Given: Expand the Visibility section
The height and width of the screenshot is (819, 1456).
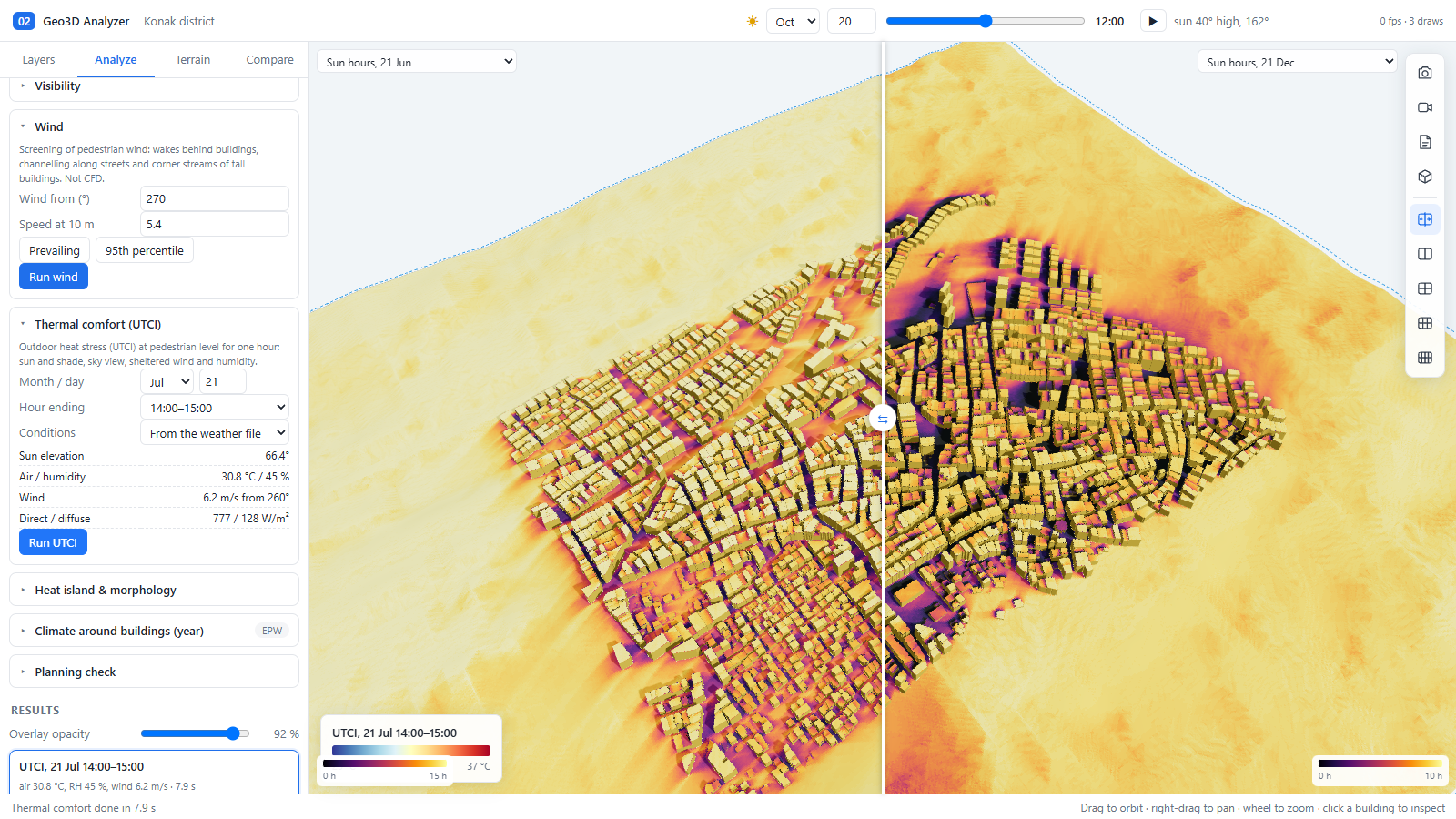Looking at the screenshot, I should pos(154,86).
